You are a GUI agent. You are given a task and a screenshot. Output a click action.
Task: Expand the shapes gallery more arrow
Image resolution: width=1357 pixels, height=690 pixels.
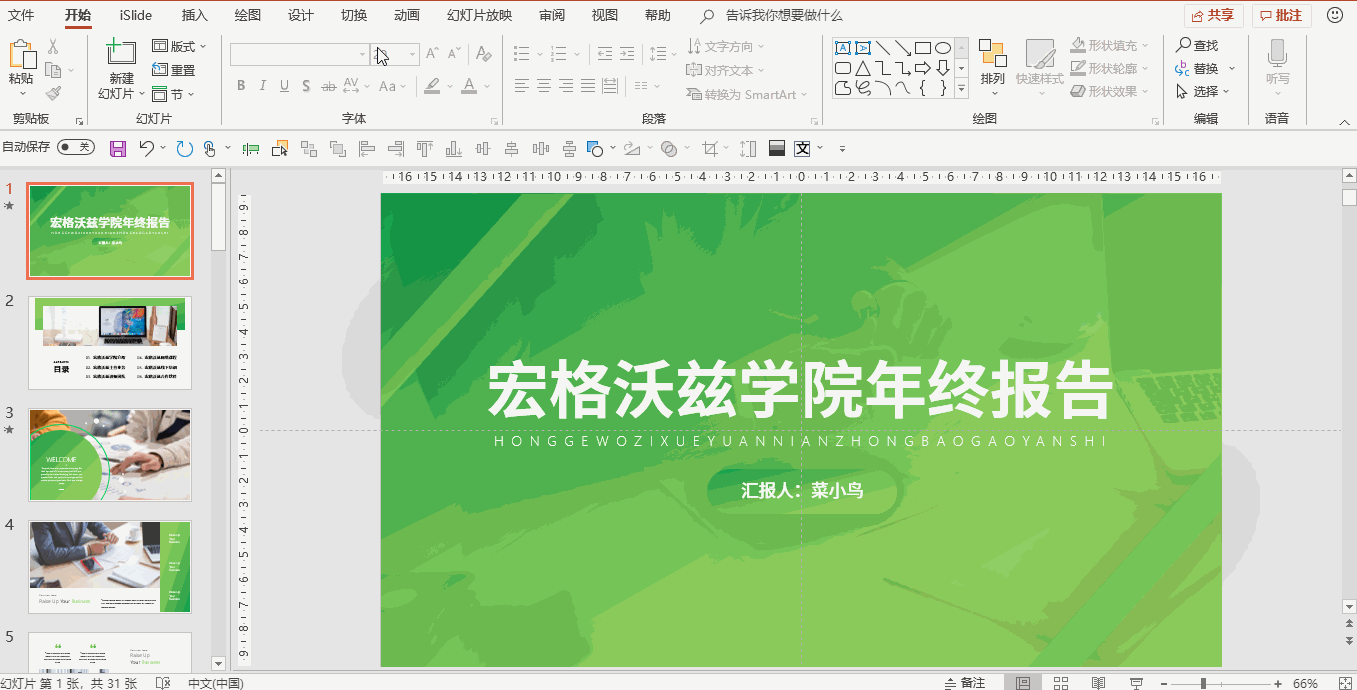point(962,89)
